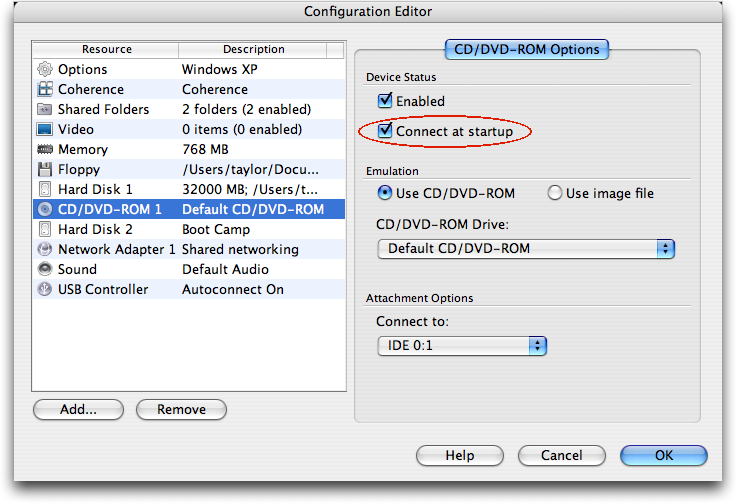The width and height of the screenshot is (736, 504).
Task: Click the Remove button
Action: 181,410
